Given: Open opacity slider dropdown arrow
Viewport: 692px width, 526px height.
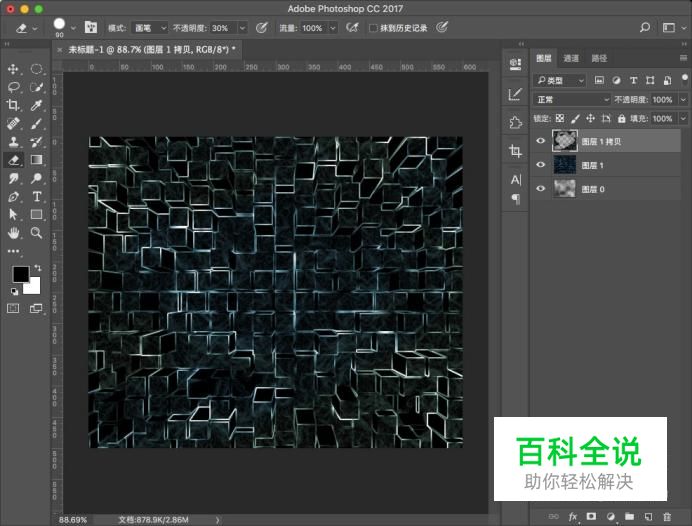Looking at the screenshot, I should [x=242, y=28].
